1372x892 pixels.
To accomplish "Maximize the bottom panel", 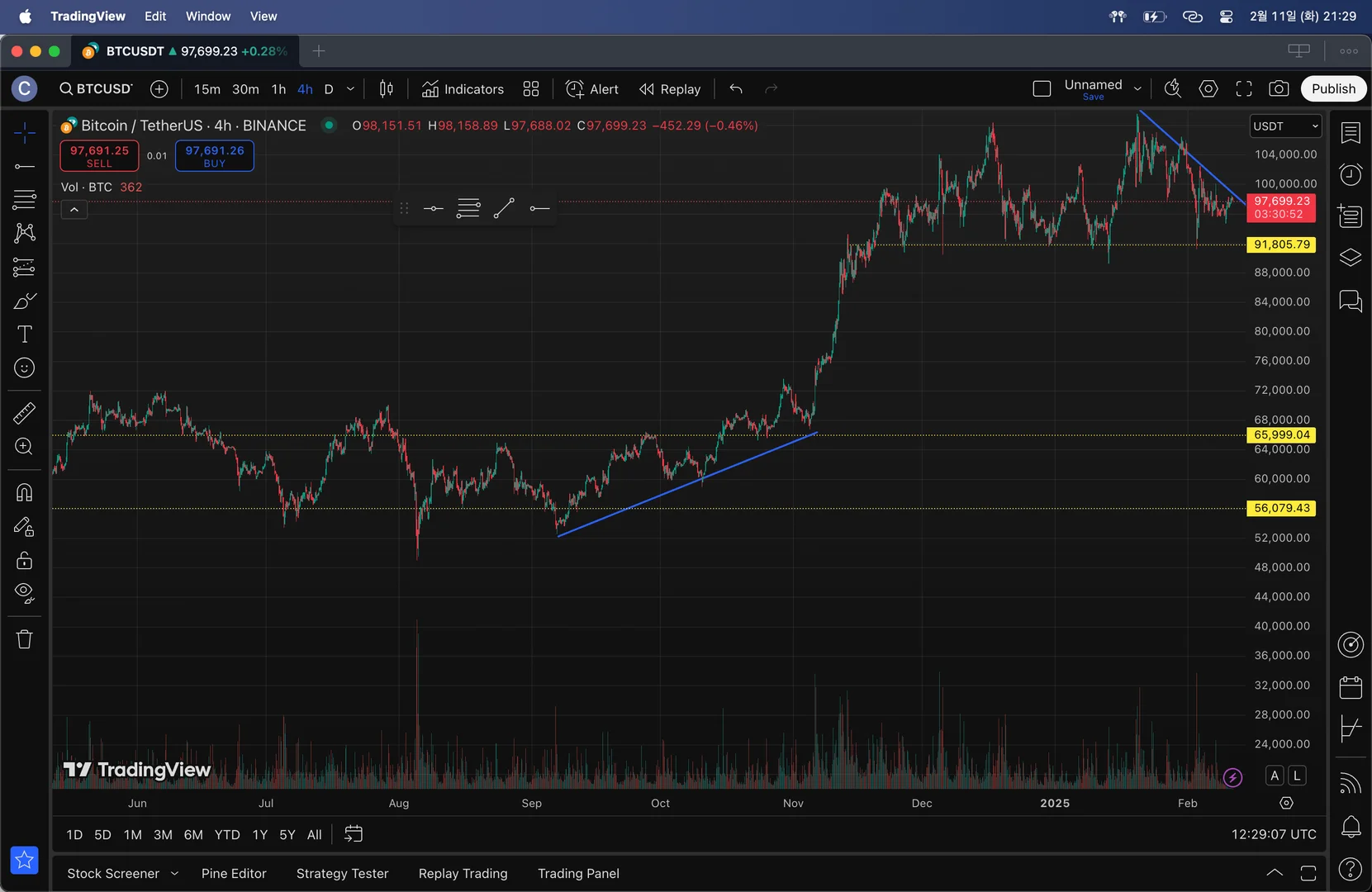I will (1308, 873).
